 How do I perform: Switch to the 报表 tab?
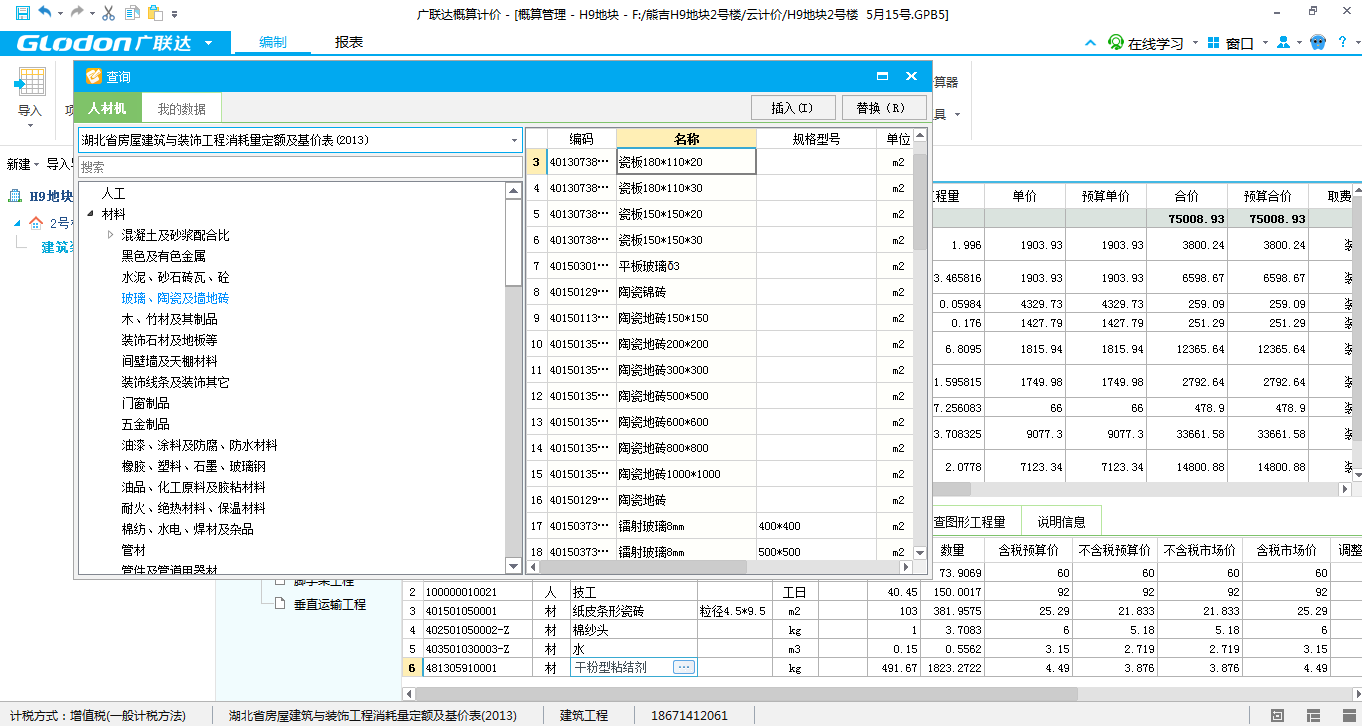point(349,43)
